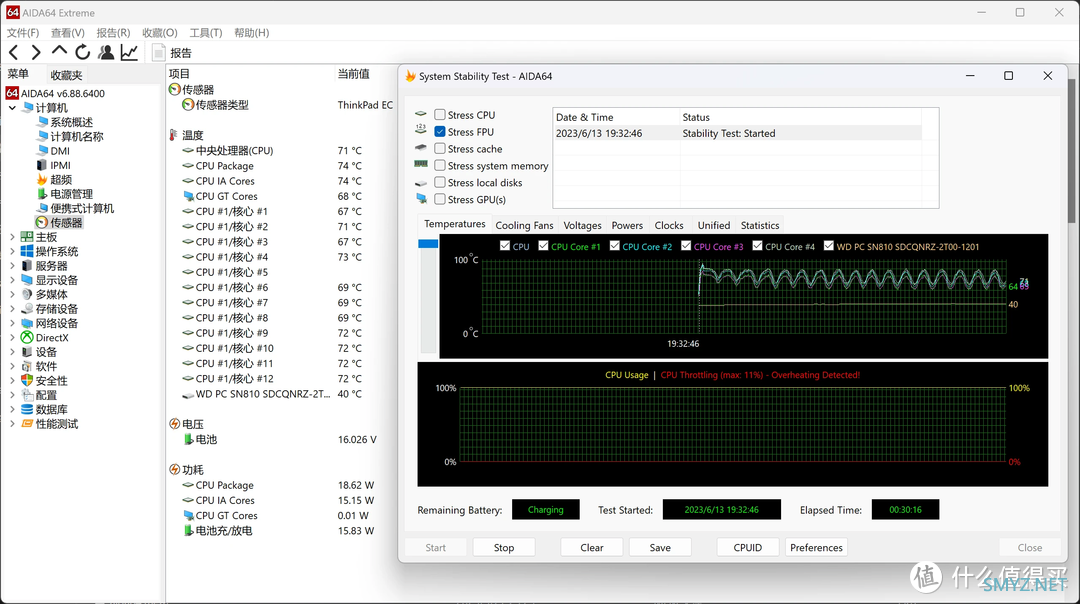Switch to the 收藏夹 favorites tab
The height and width of the screenshot is (604, 1080).
pos(66,75)
